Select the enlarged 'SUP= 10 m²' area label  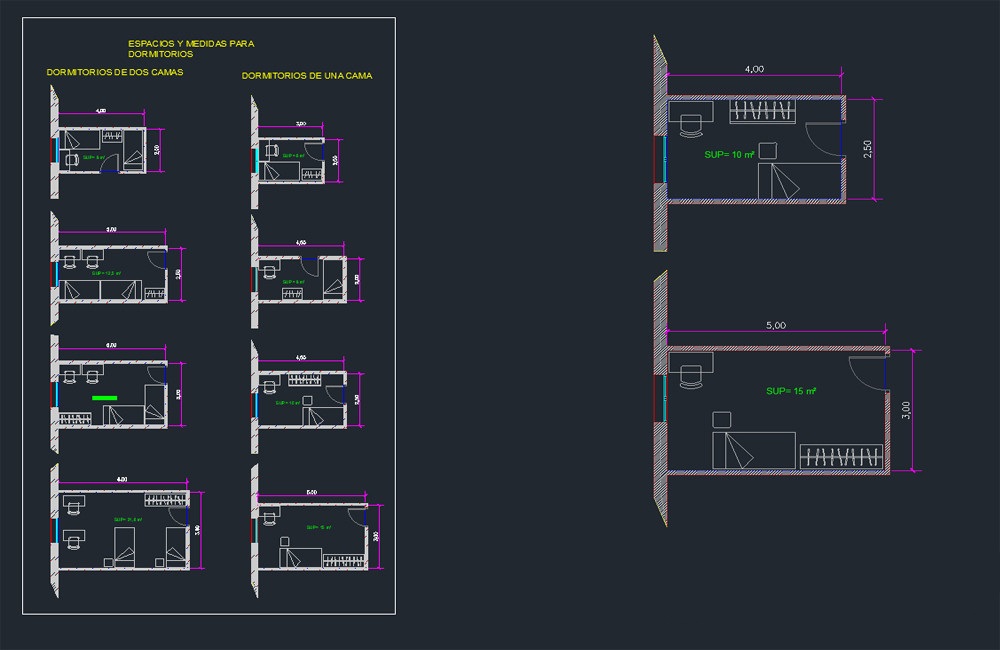click(730, 154)
